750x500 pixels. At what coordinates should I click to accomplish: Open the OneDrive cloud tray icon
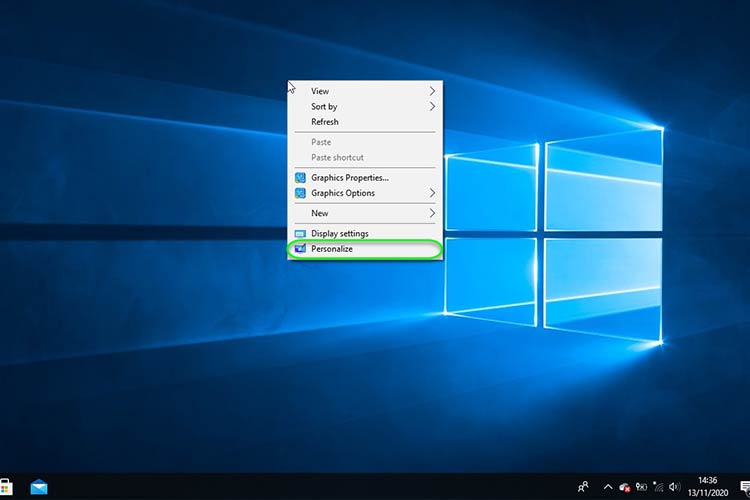click(x=624, y=488)
